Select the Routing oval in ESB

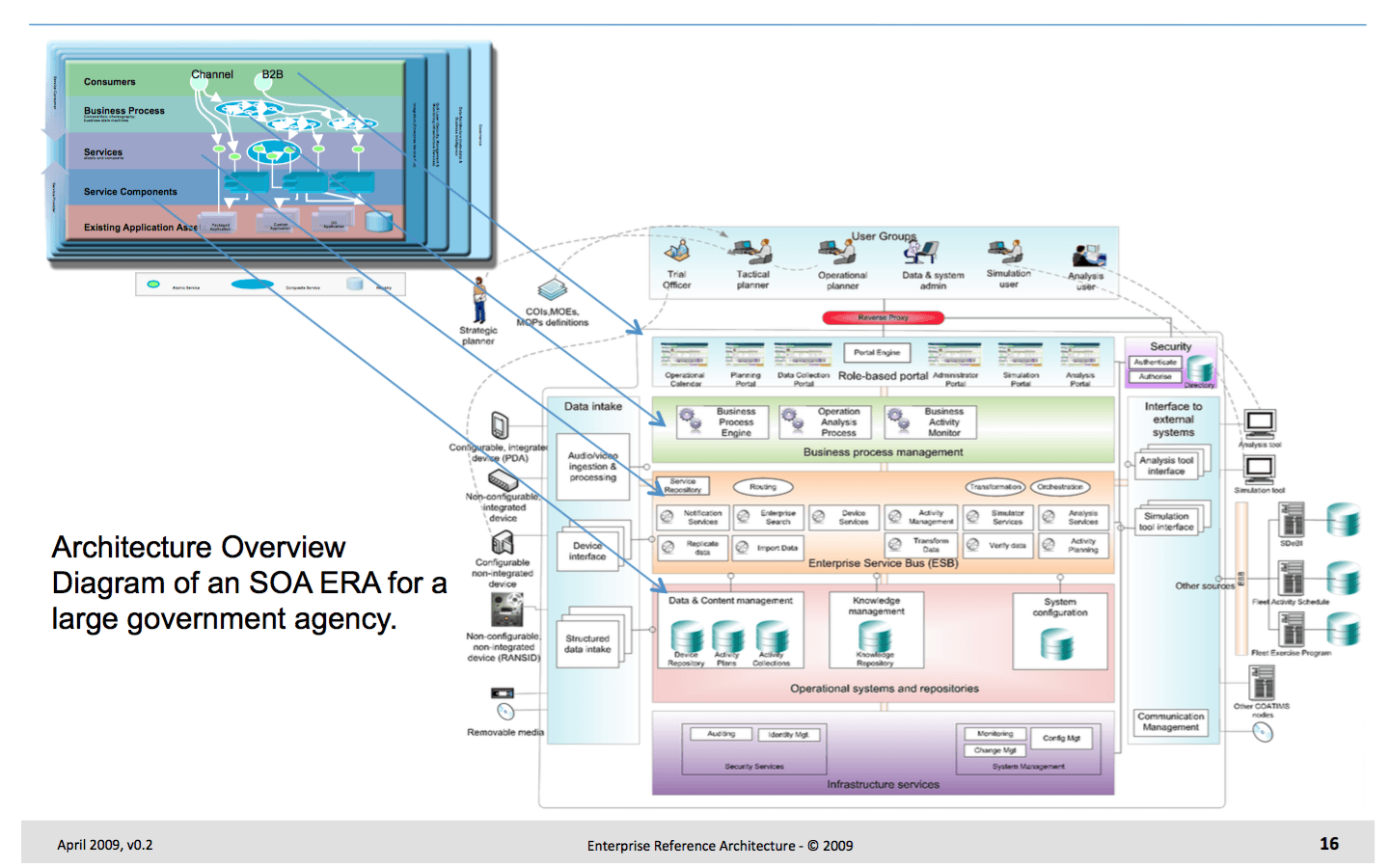pos(762,487)
